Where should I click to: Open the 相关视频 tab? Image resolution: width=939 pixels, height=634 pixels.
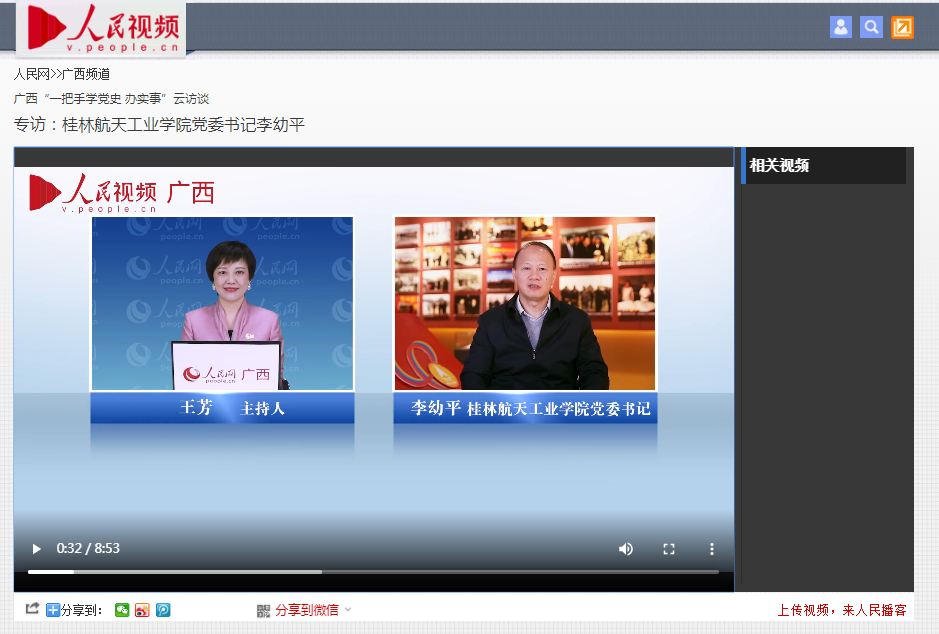pos(780,166)
